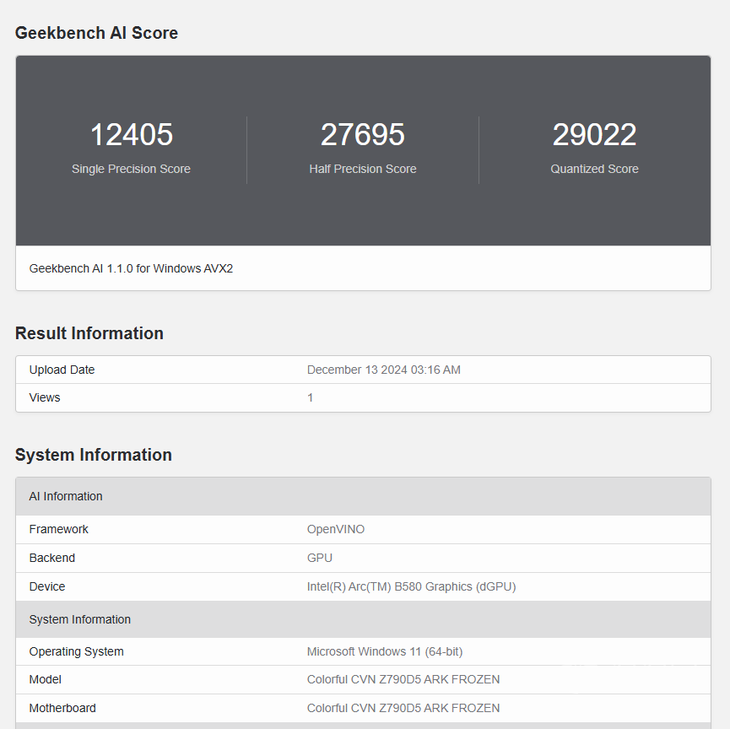Select the OpenVINO framework value
Viewport: 730px width, 729px height.
point(335,529)
